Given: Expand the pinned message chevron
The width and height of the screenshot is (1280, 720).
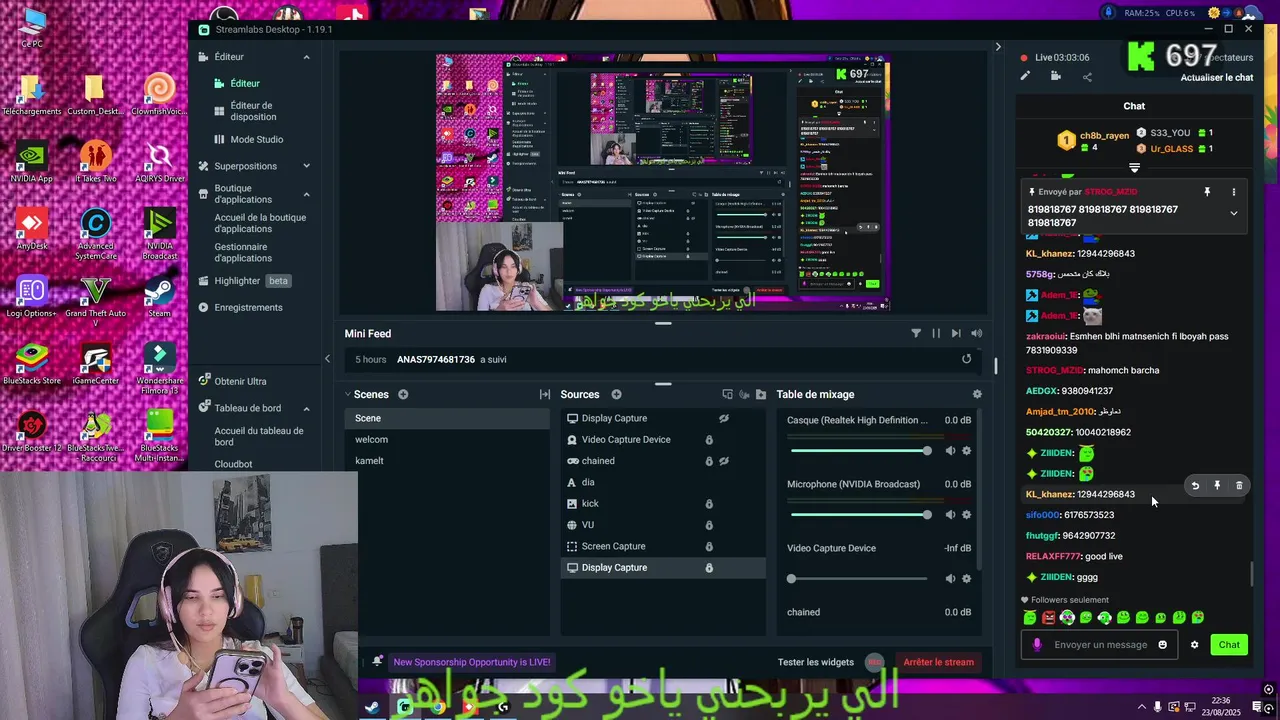Looking at the screenshot, I should (x=1233, y=213).
